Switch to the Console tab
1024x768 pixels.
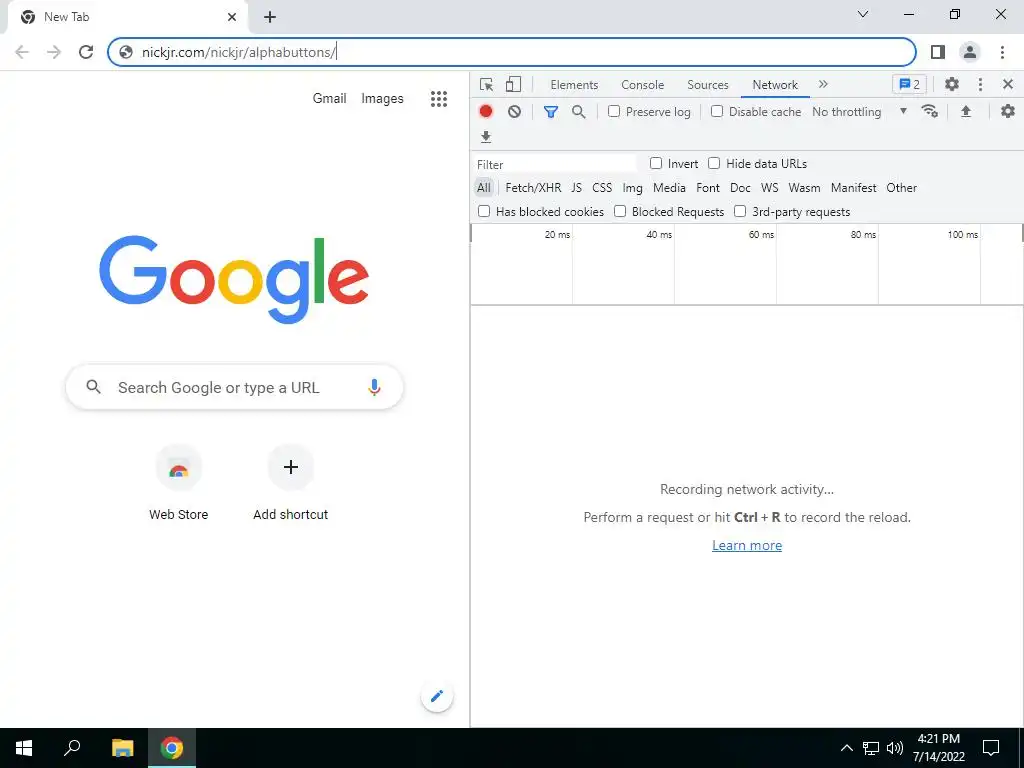pos(643,85)
